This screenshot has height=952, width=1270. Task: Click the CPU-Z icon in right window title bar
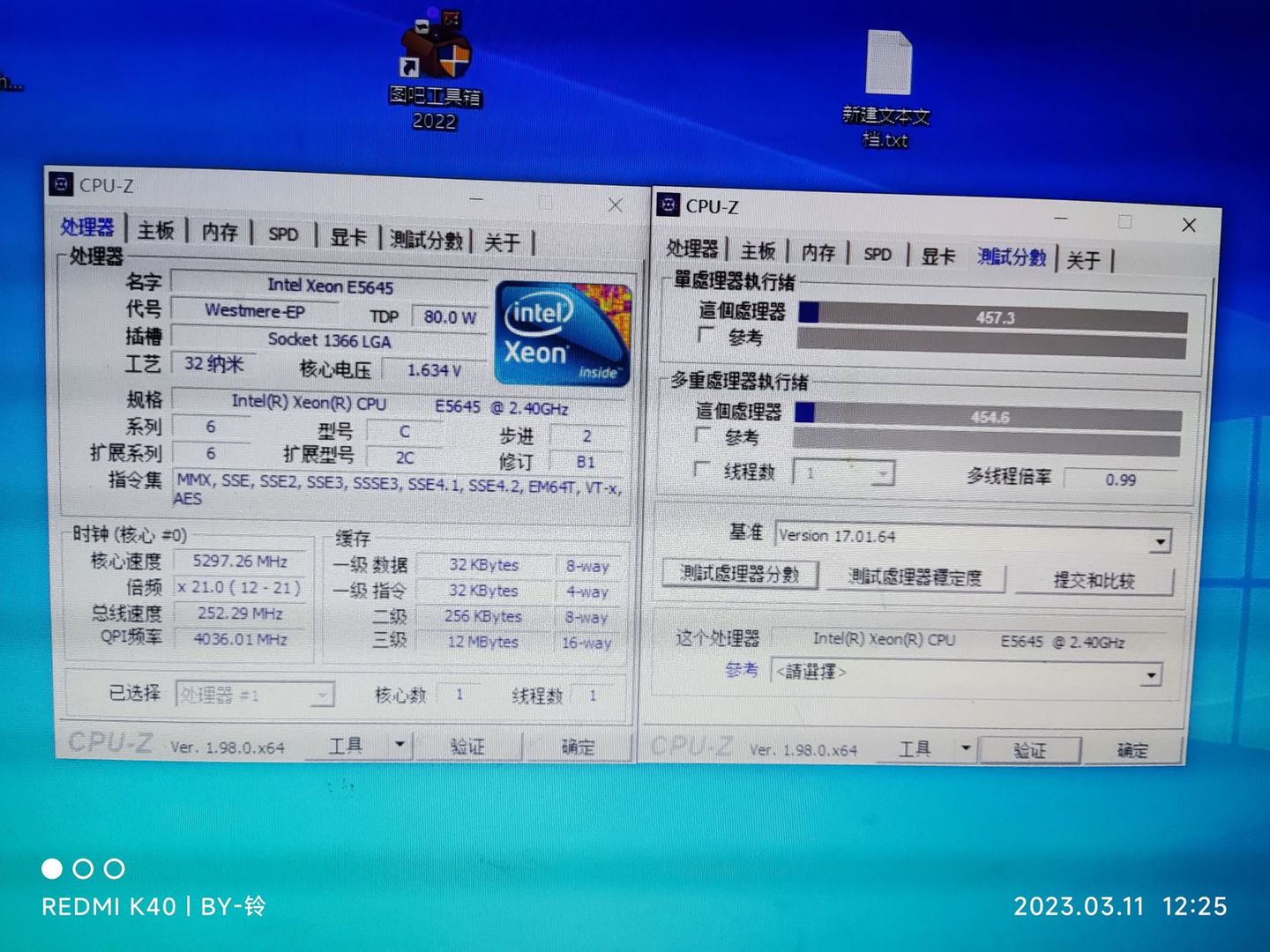[x=669, y=205]
